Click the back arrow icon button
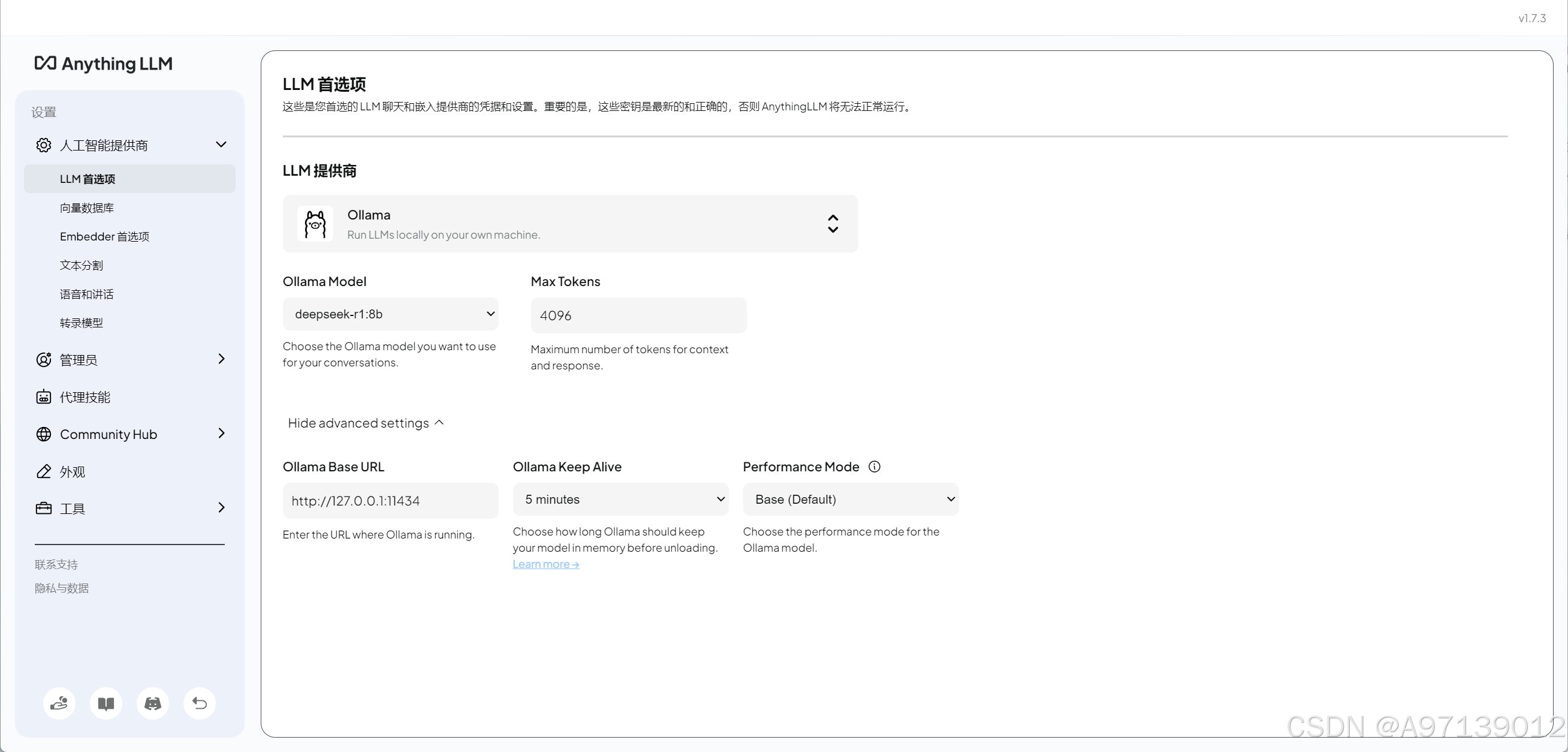 click(x=200, y=703)
